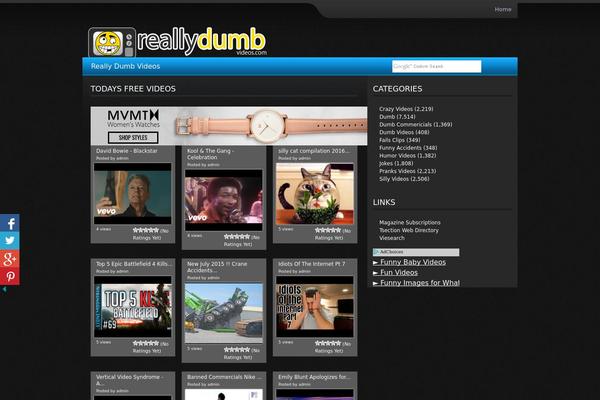Focus the Google Custom Search field

[436, 66]
